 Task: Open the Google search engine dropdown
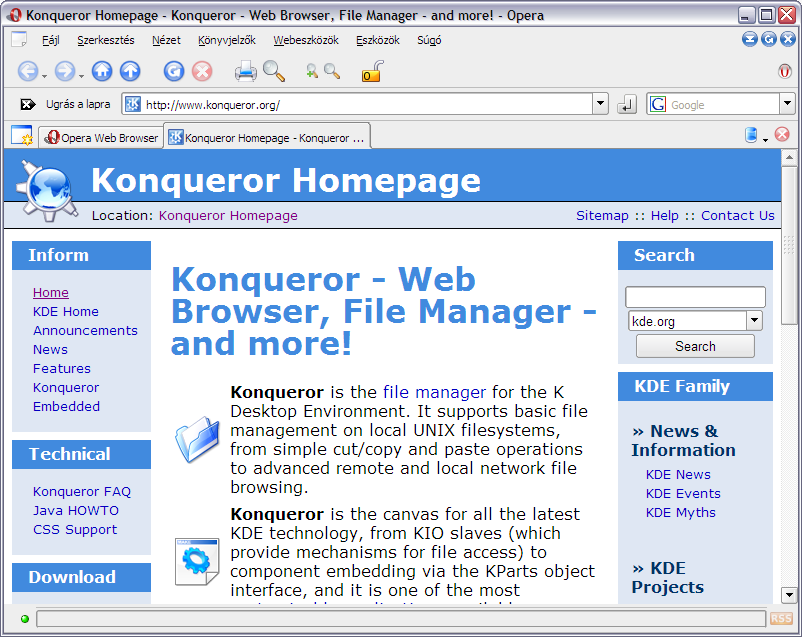787,104
